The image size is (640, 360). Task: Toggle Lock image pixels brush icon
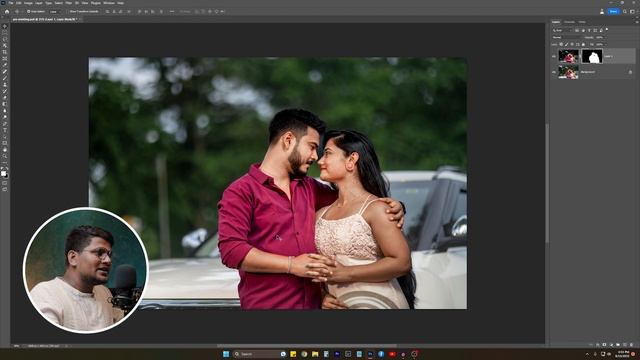567,44
